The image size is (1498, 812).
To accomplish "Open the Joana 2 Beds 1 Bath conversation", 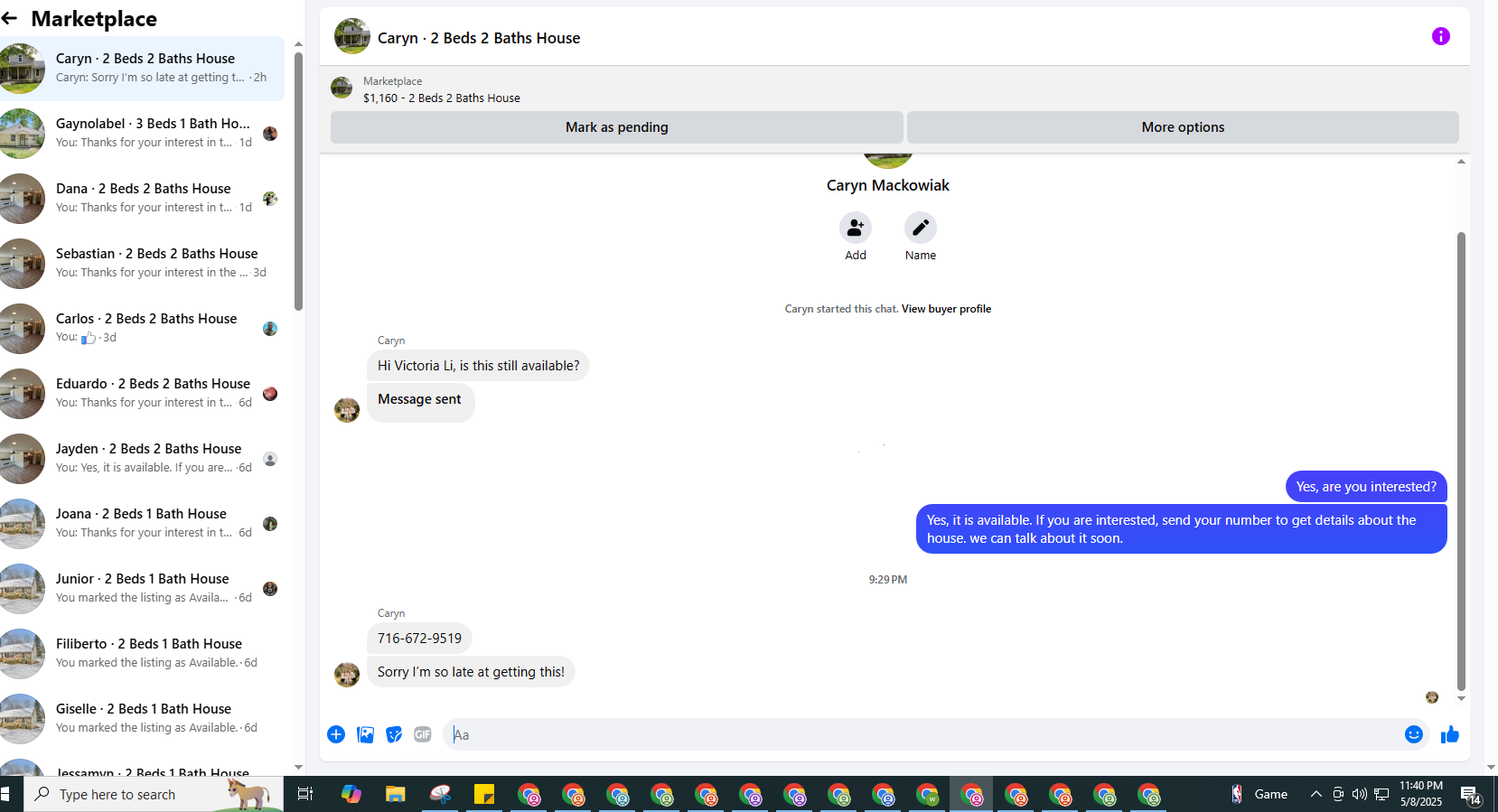I will pyautogui.click(x=142, y=523).
